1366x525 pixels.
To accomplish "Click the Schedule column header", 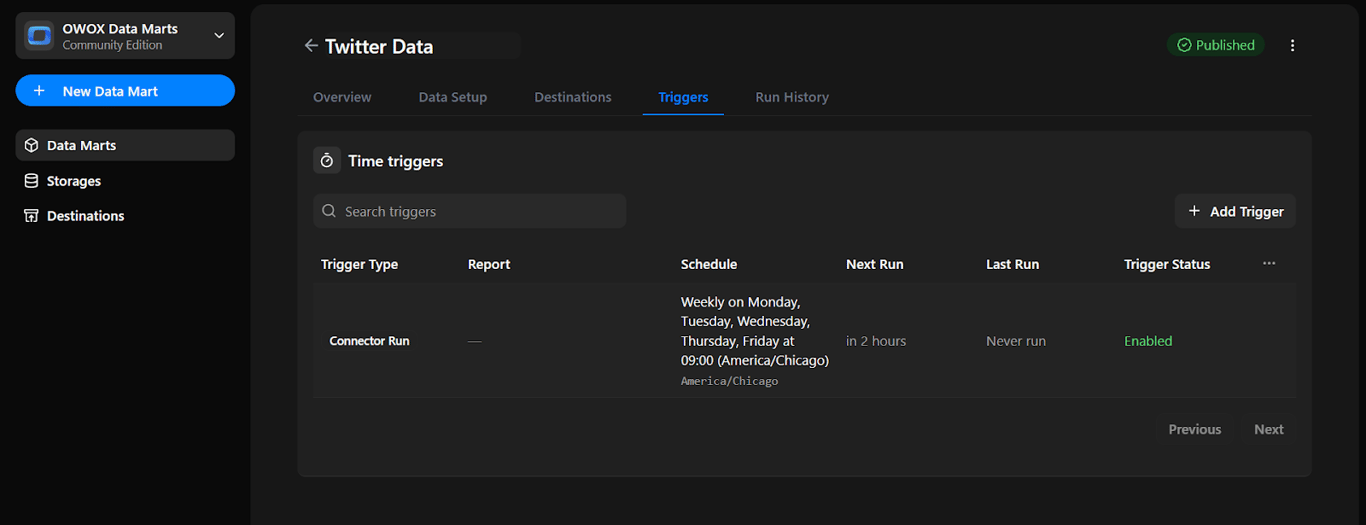I will coord(709,264).
